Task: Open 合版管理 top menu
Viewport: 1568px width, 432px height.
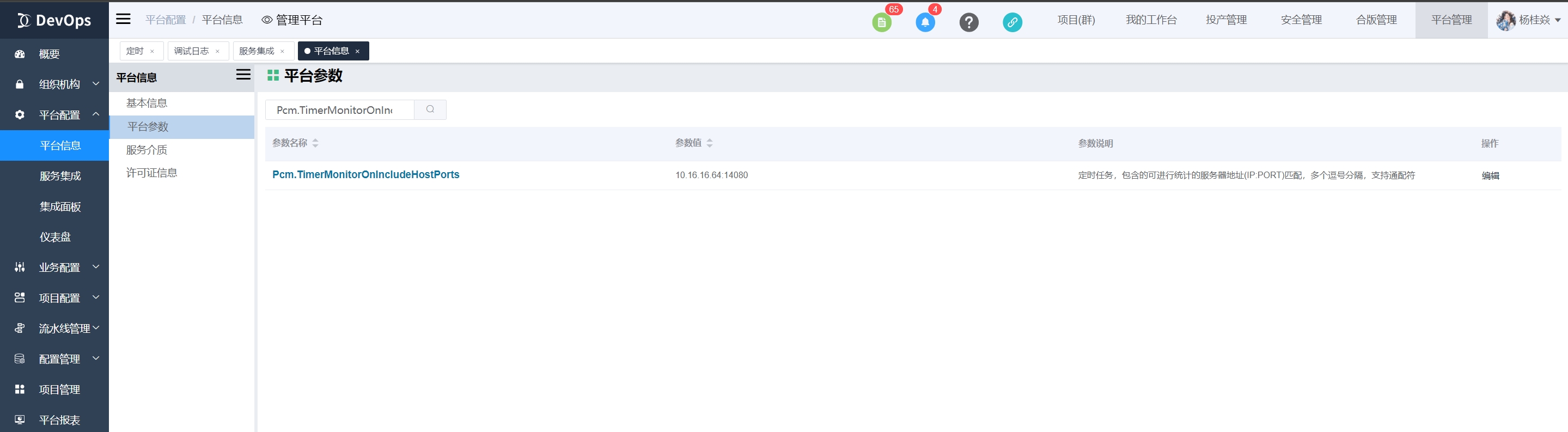Action: (x=1376, y=20)
